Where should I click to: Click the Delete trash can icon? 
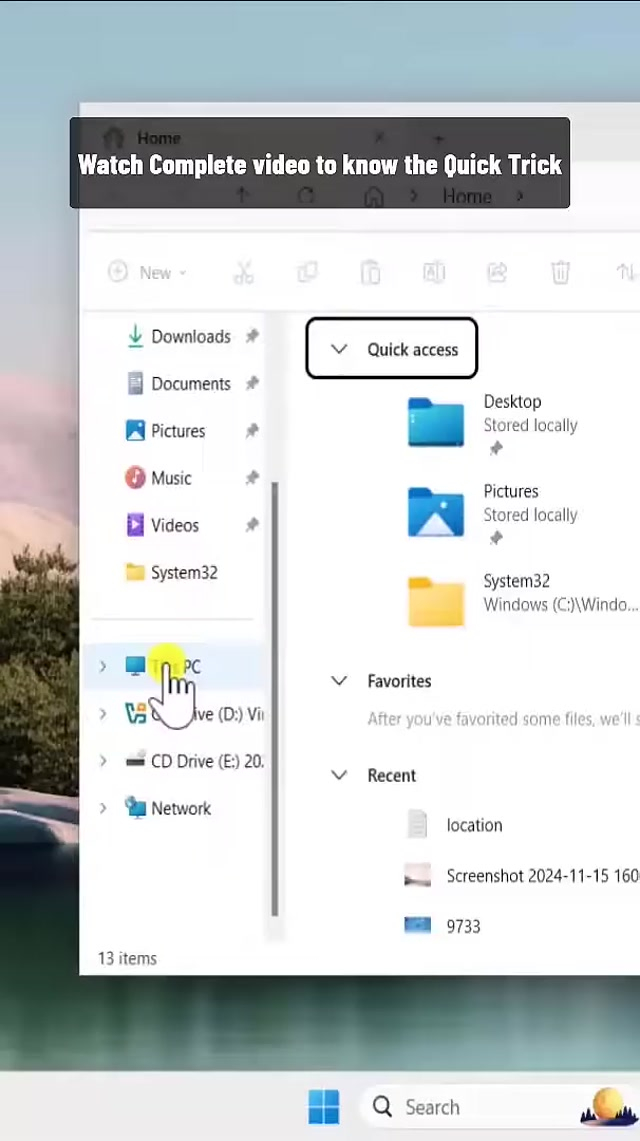(561, 272)
